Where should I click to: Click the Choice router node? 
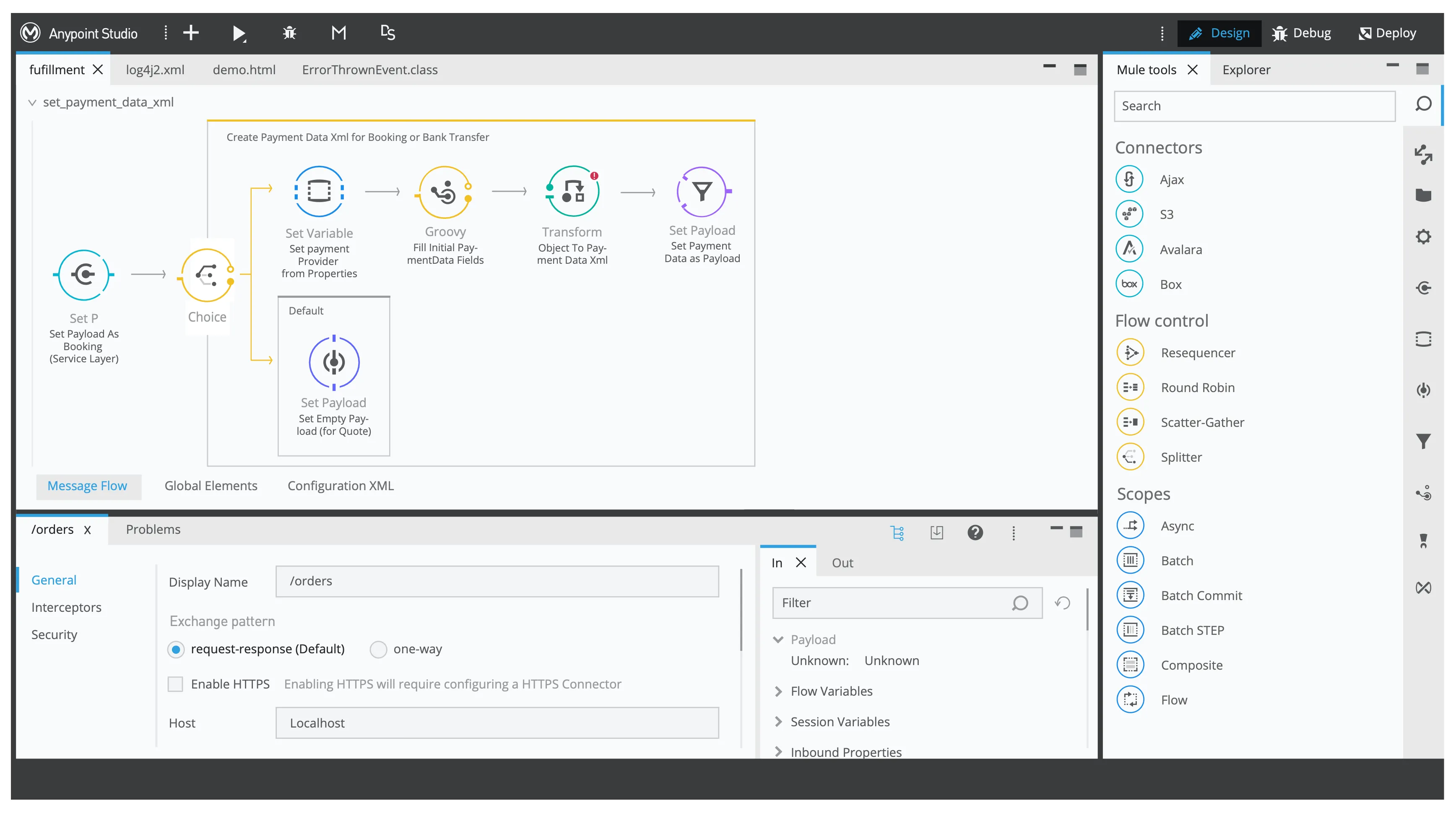(x=207, y=275)
